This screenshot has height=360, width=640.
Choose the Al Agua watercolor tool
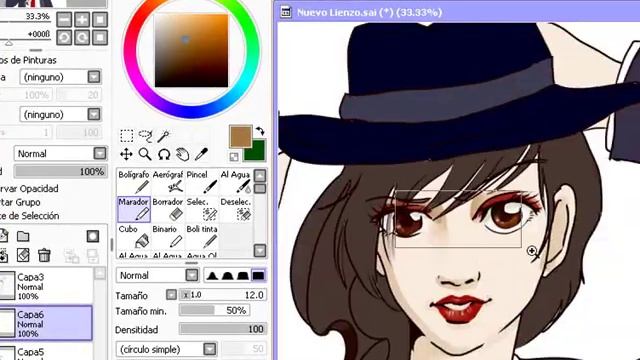pos(236,182)
